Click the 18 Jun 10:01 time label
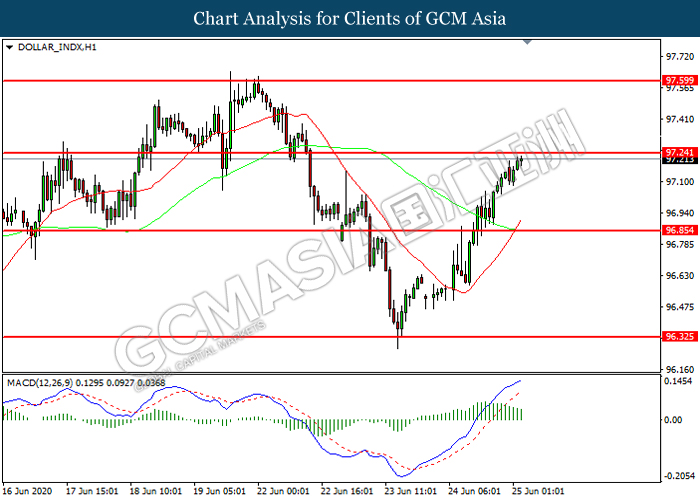This screenshot has width=700, height=500. [x=156, y=491]
